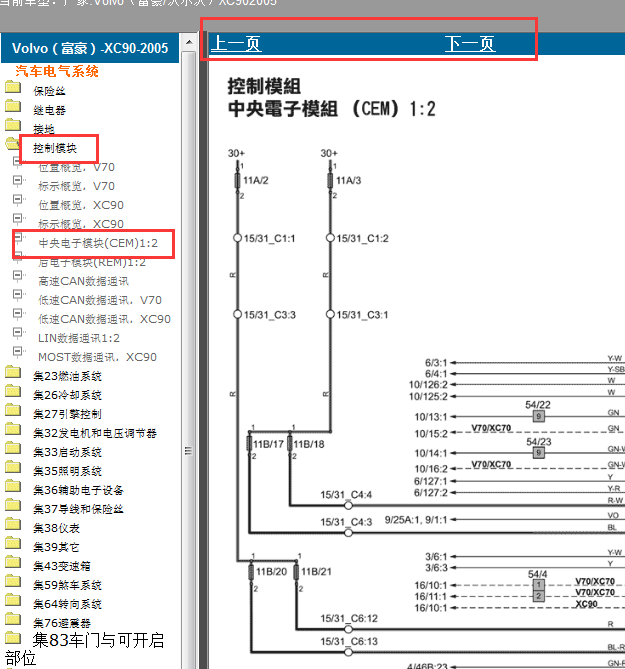Expand 集38仪表 section
Image resolution: width=625 pixels, height=669 pixels.
(56, 528)
